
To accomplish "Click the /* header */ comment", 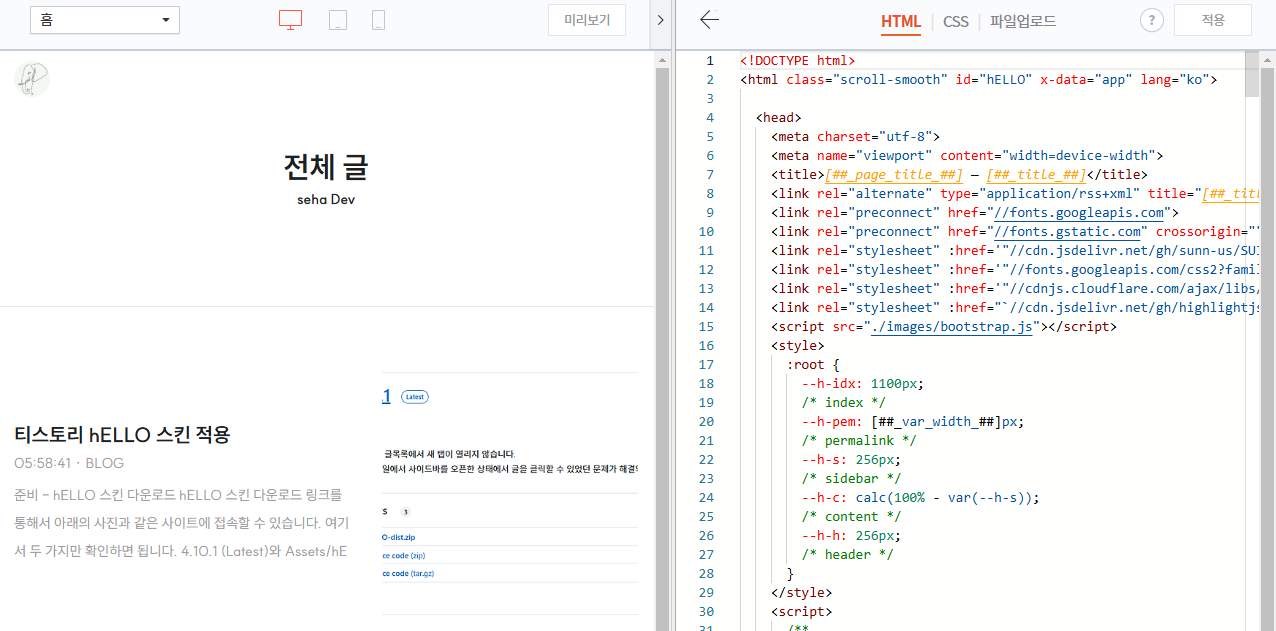I will [x=847, y=555].
